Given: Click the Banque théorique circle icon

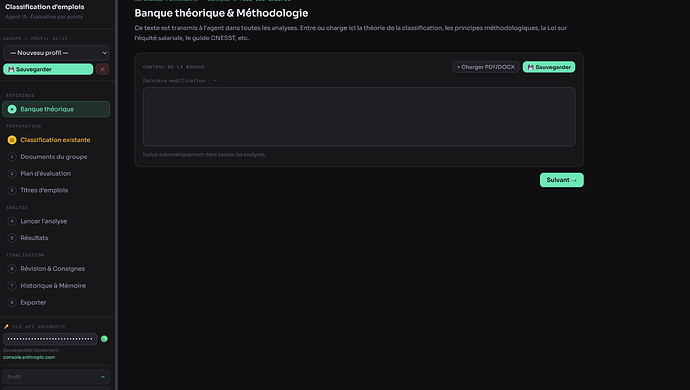Looking at the screenshot, I should pos(12,109).
